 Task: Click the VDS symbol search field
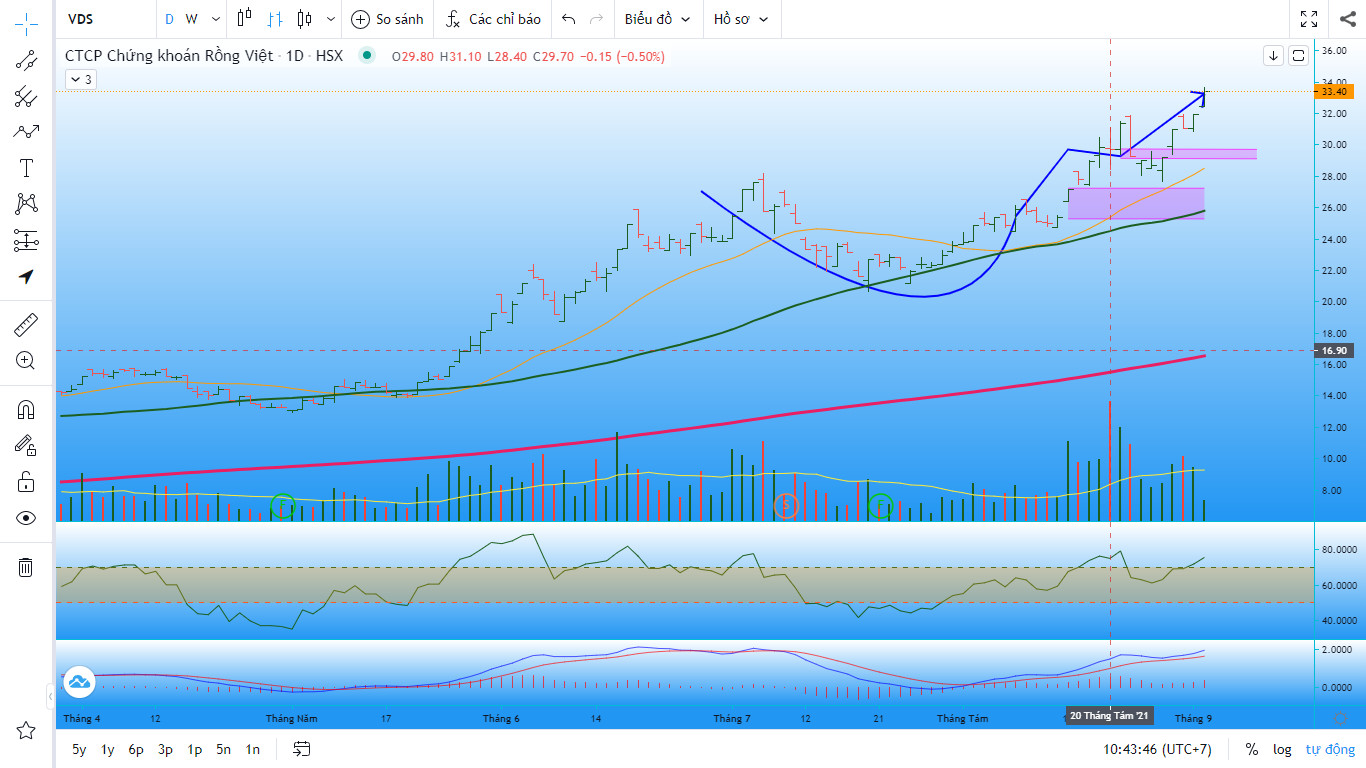105,19
